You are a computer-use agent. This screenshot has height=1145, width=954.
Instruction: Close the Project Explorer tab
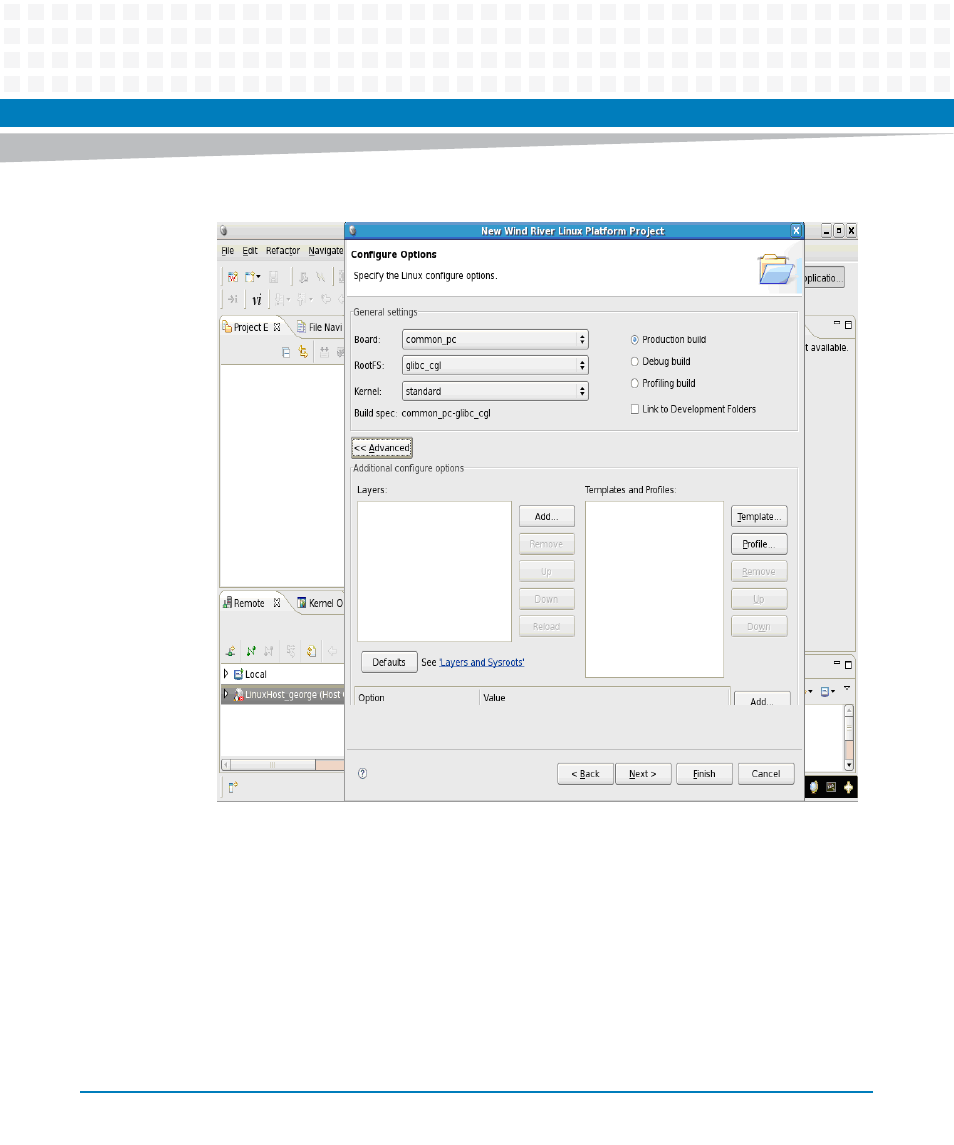[277, 327]
